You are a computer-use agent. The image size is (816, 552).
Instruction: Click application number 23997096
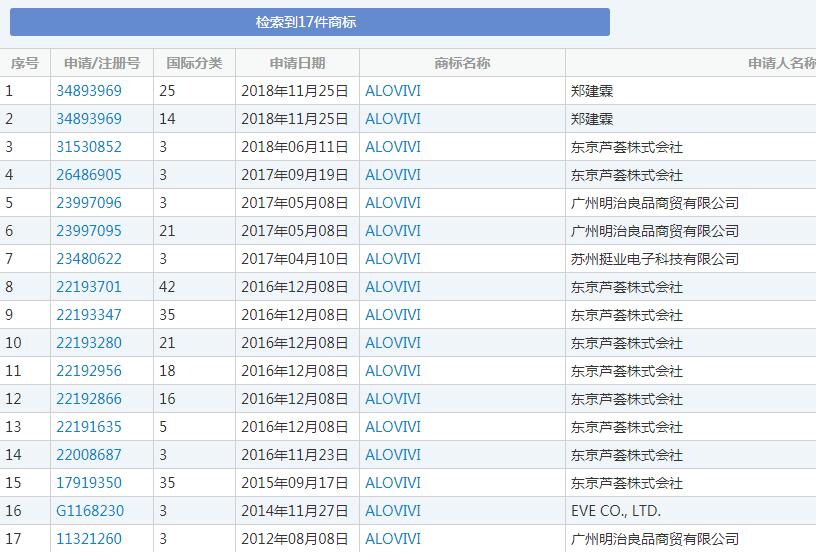point(89,203)
